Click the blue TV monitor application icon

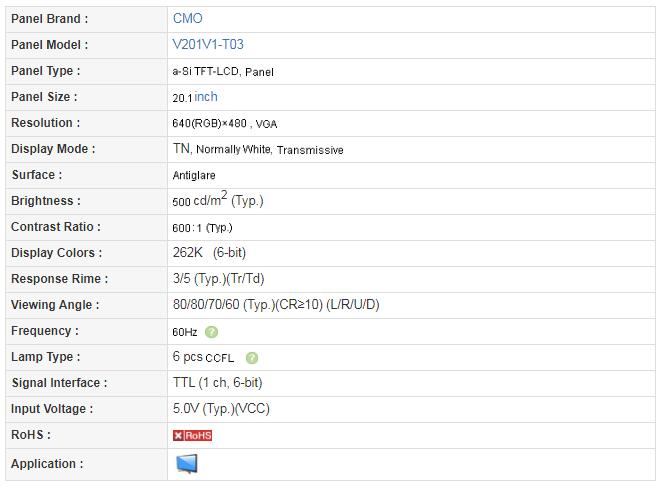click(187, 464)
